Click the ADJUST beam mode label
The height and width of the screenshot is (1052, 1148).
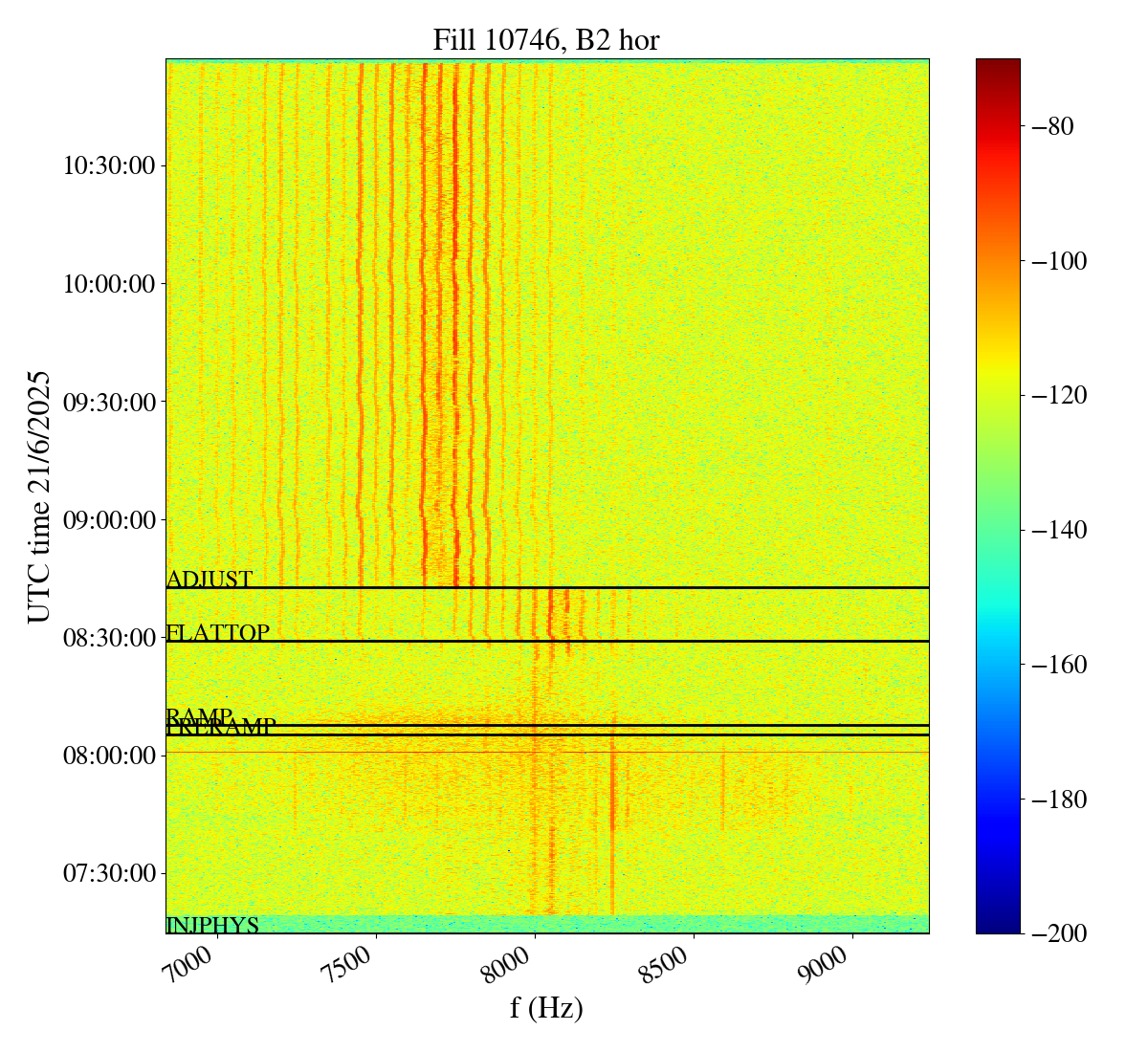pos(210,580)
